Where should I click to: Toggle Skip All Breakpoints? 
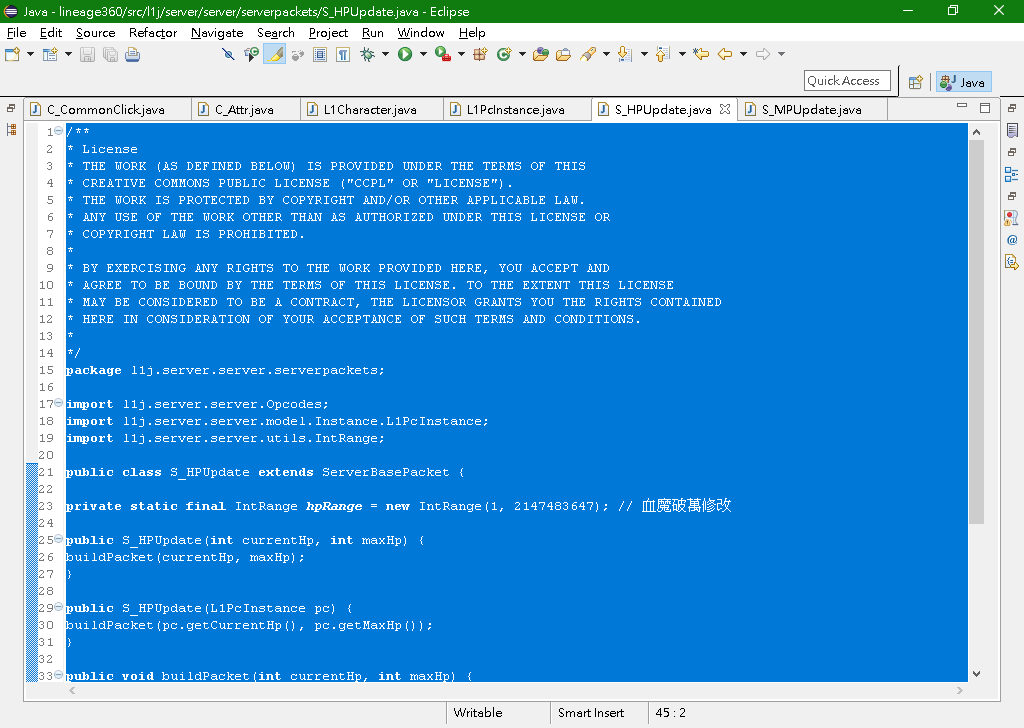(x=228, y=55)
